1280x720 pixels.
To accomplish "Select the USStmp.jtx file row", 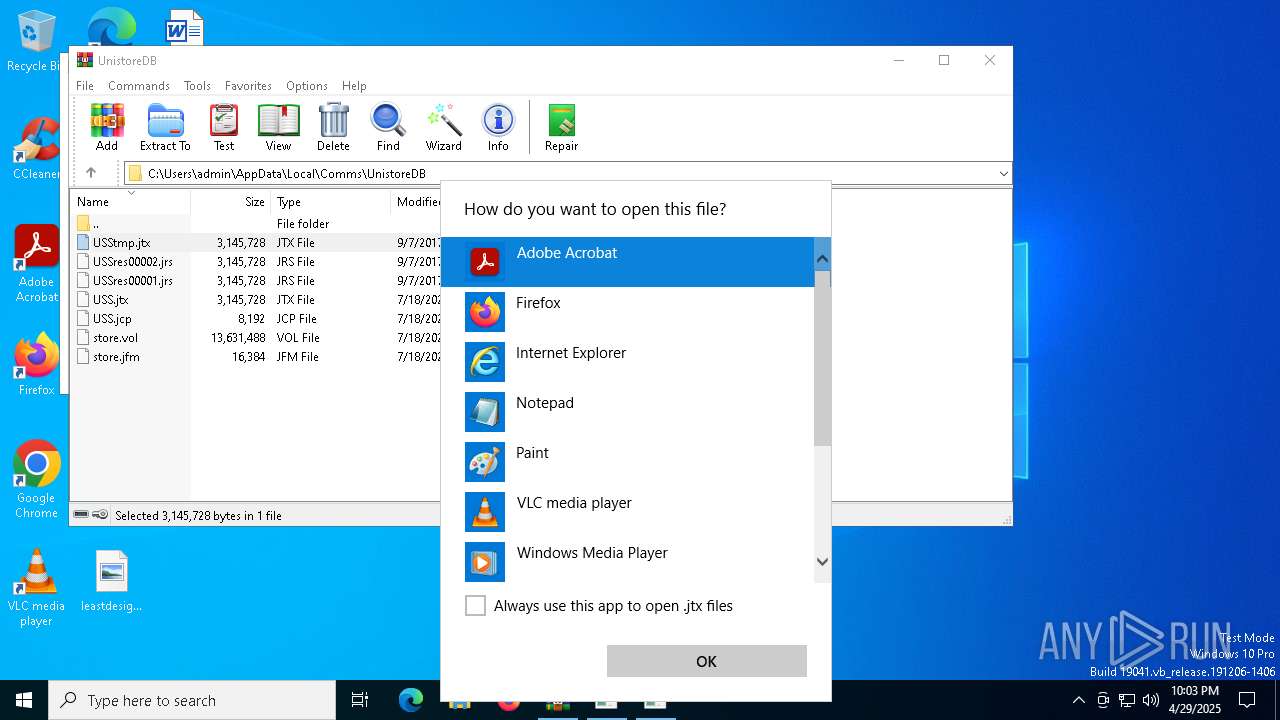I will (256, 242).
